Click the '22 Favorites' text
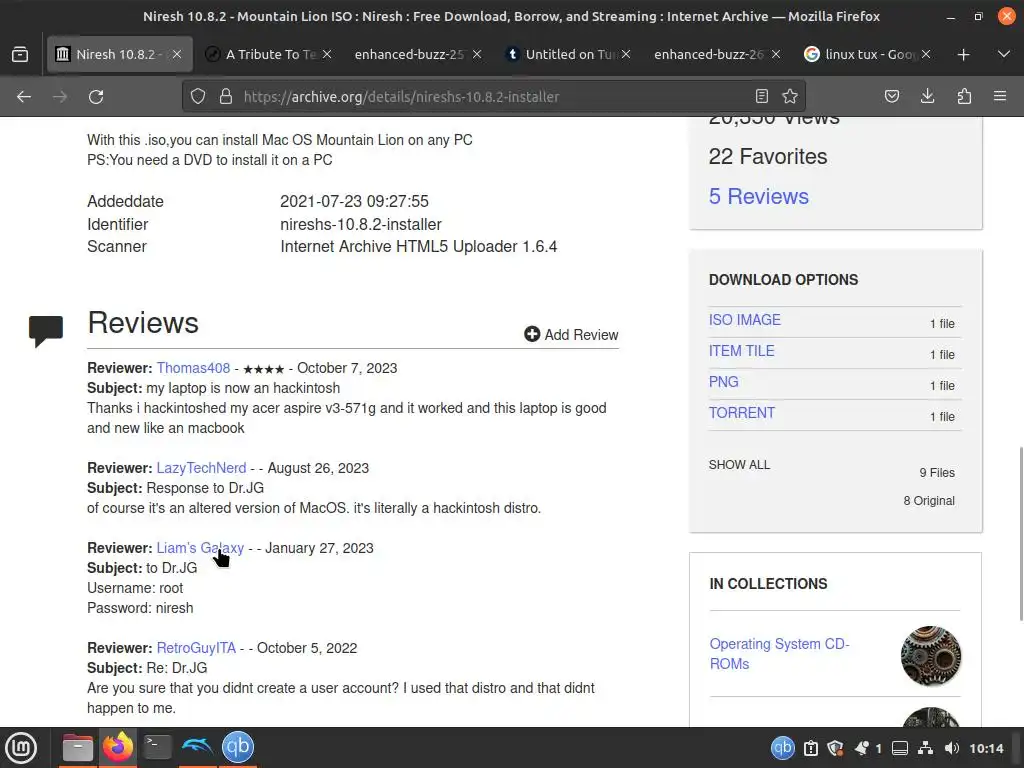 pos(768,156)
